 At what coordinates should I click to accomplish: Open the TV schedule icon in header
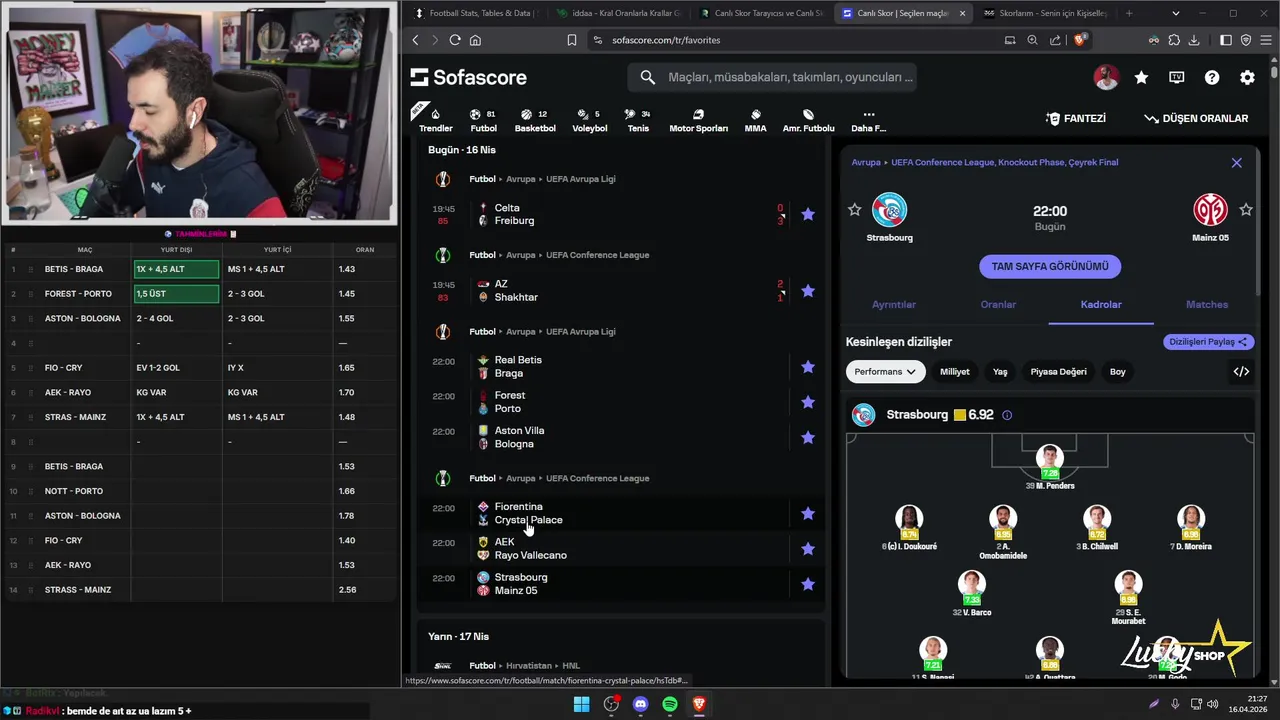pos(1177,77)
